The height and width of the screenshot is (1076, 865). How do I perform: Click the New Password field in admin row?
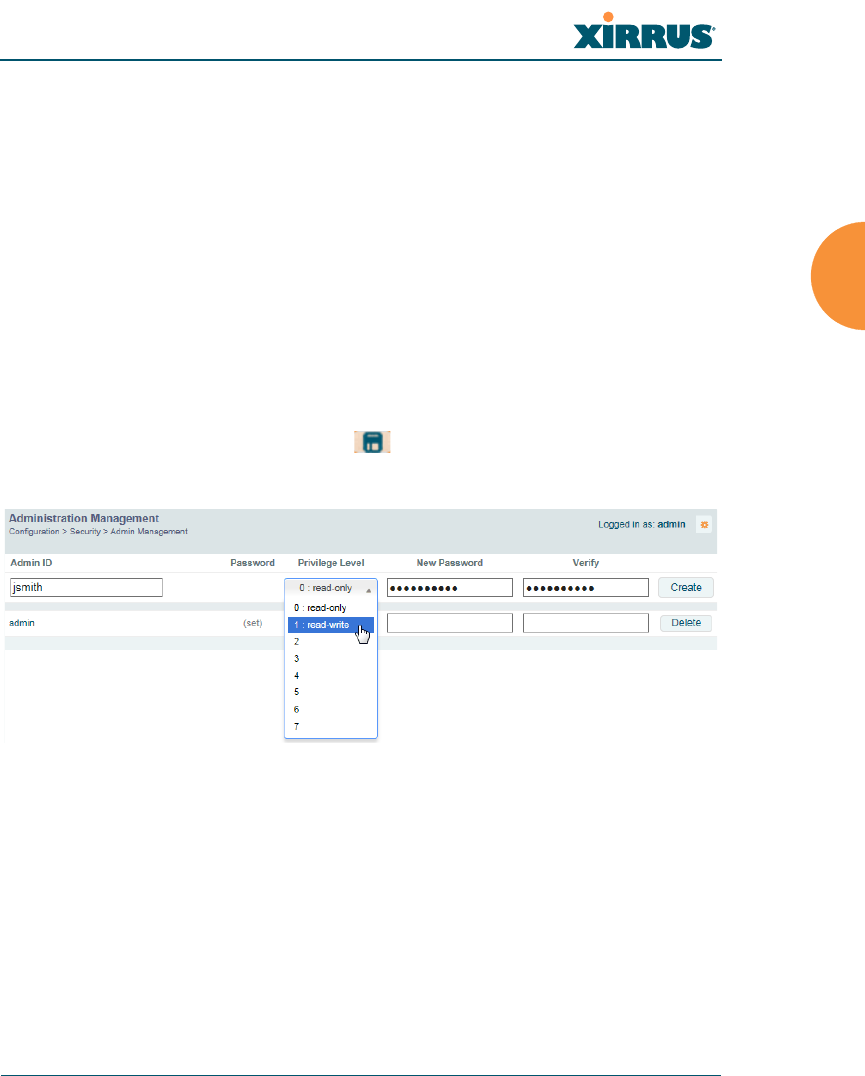(x=450, y=623)
